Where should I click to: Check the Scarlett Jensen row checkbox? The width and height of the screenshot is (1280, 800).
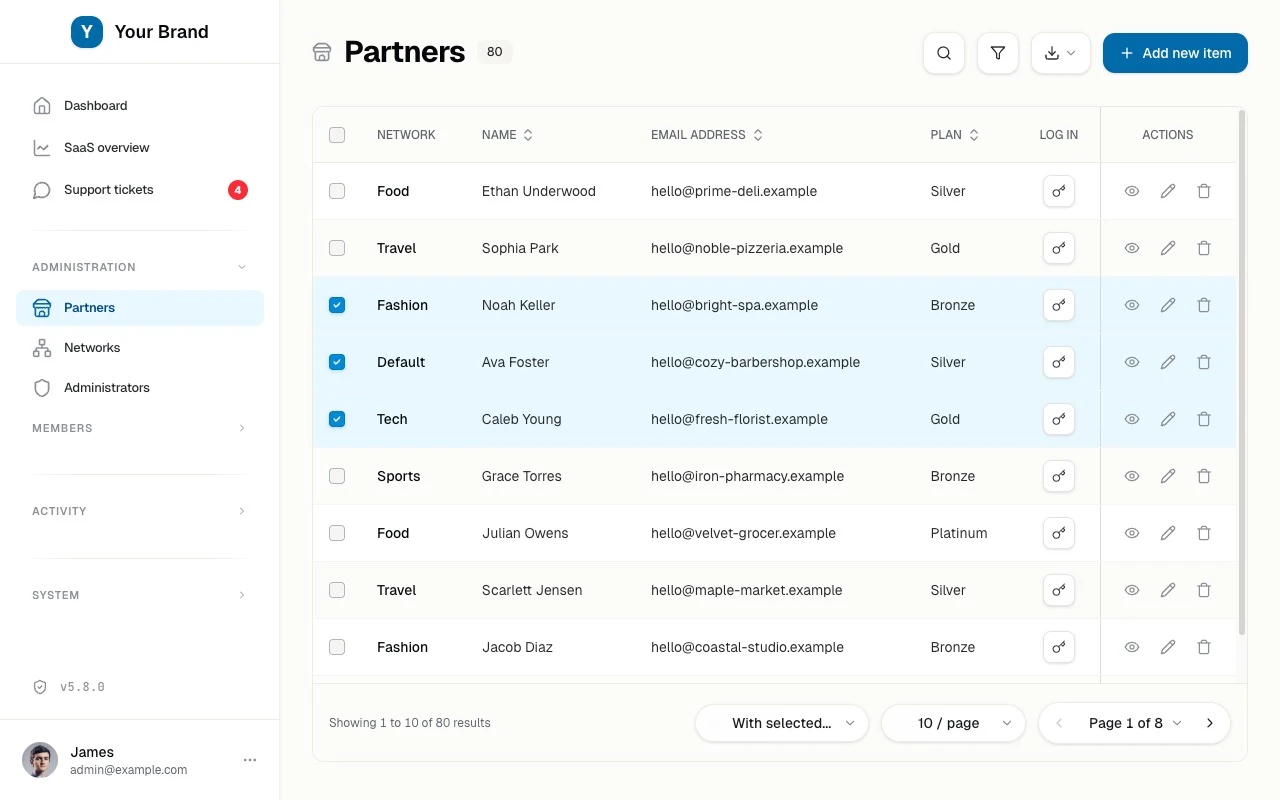click(x=337, y=590)
